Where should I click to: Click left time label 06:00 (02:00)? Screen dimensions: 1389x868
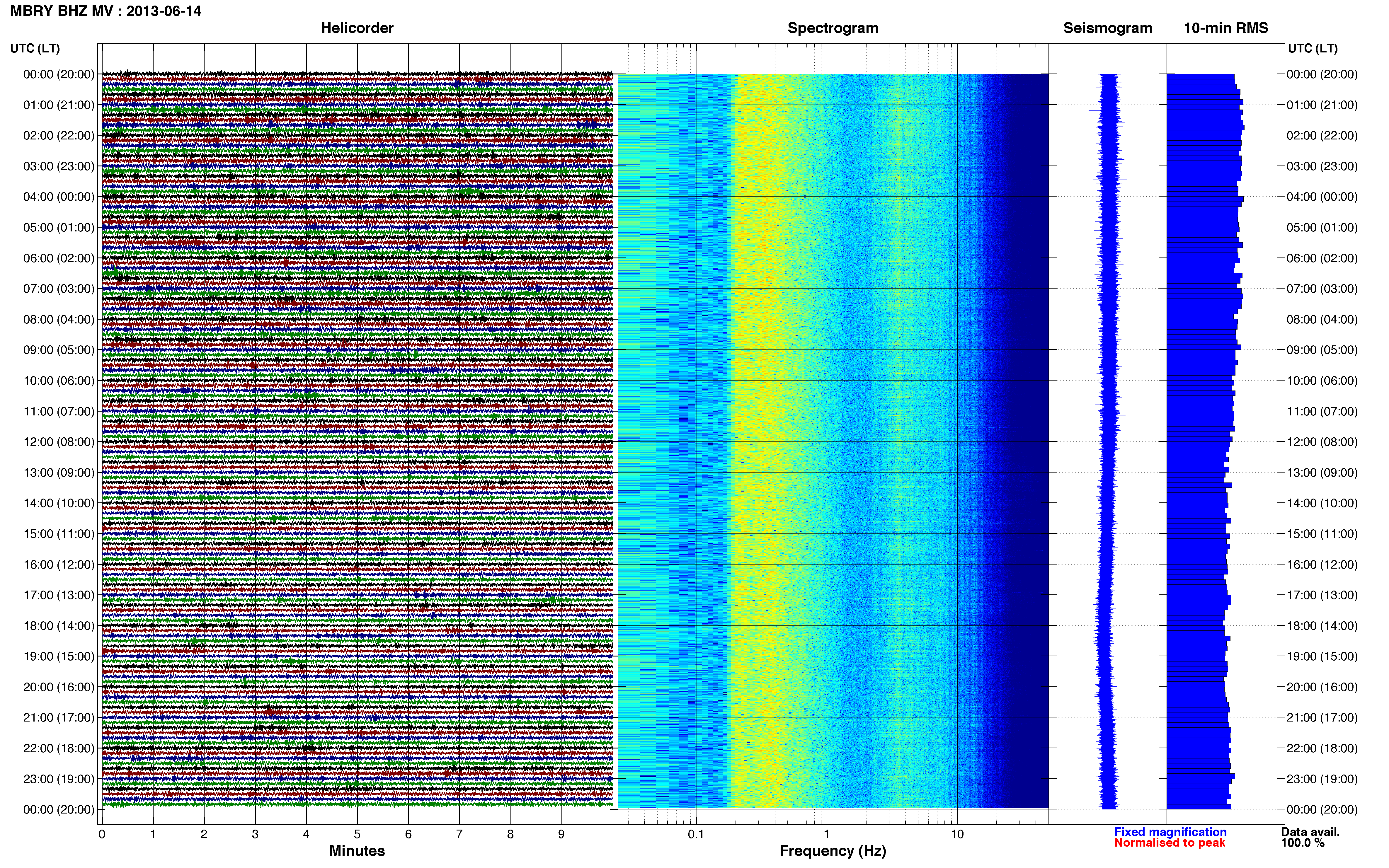(59, 258)
